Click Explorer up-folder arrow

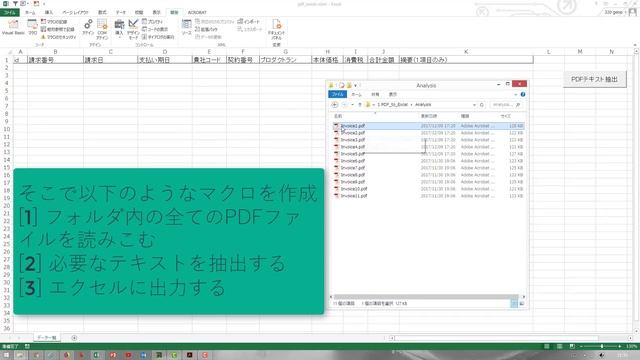pyautogui.click(x=360, y=105)
